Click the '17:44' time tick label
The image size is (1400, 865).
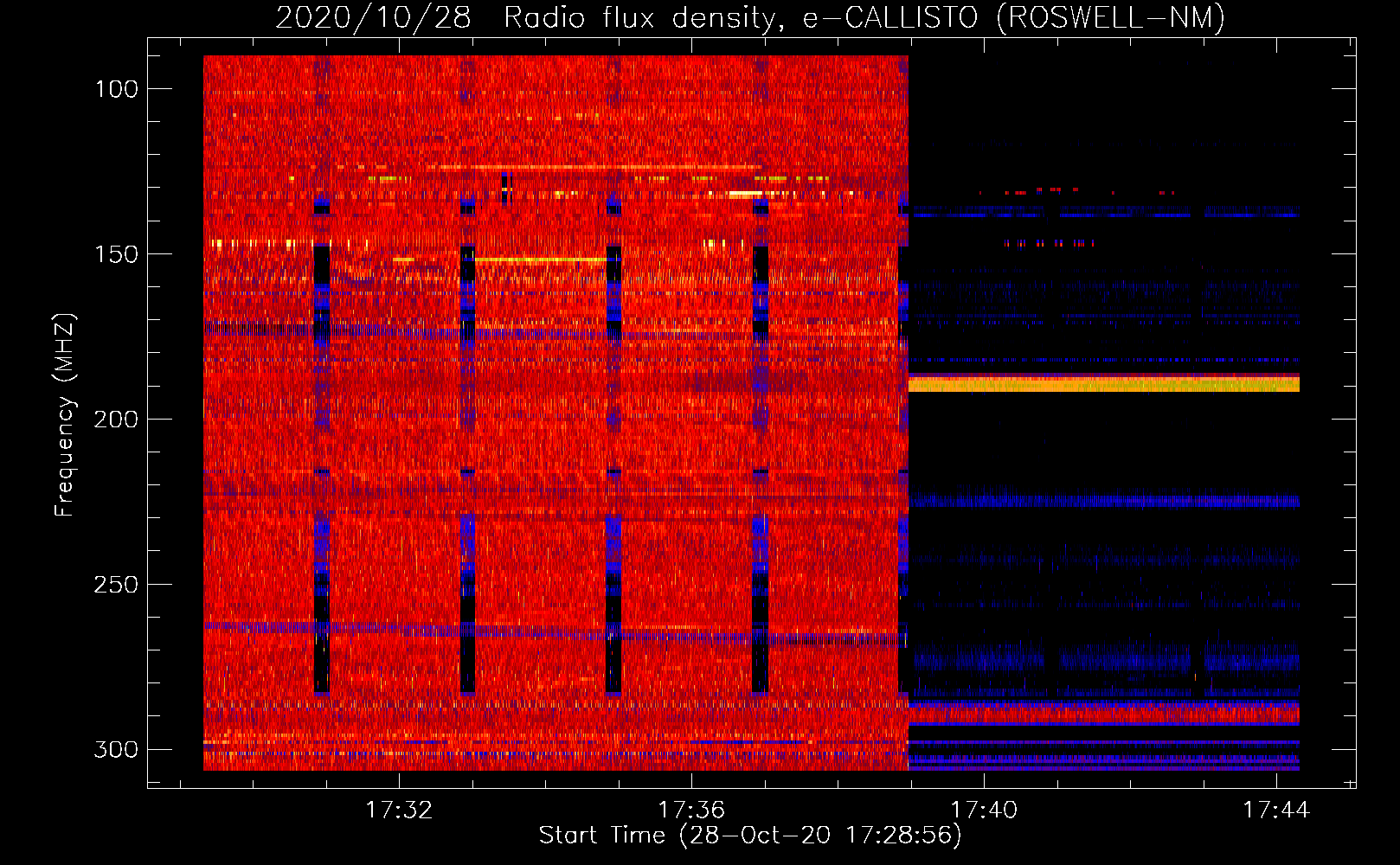point(1276,810)
